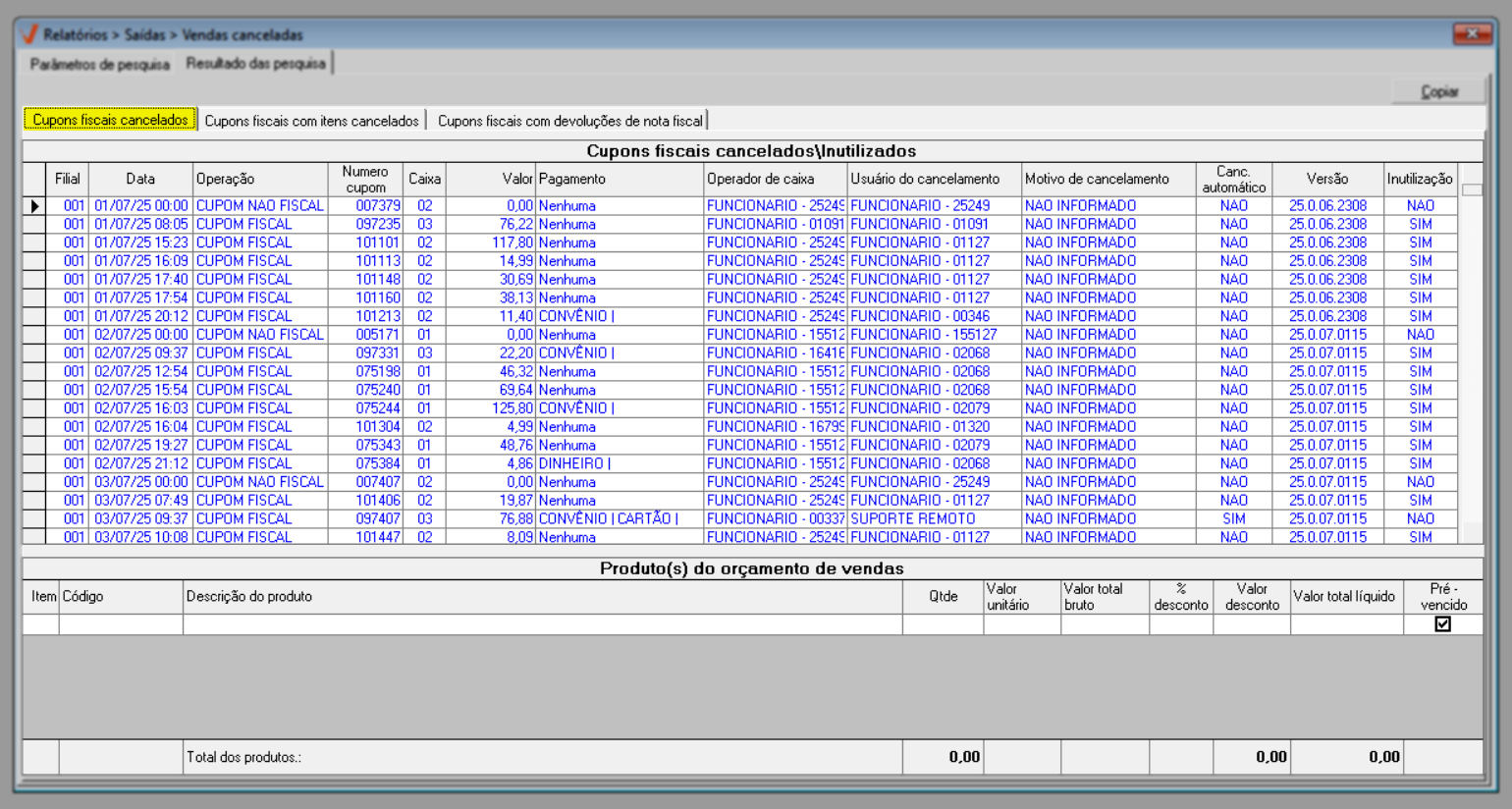Click the Descrição do produto input cell
The image size is (1512, 809).
542,624
